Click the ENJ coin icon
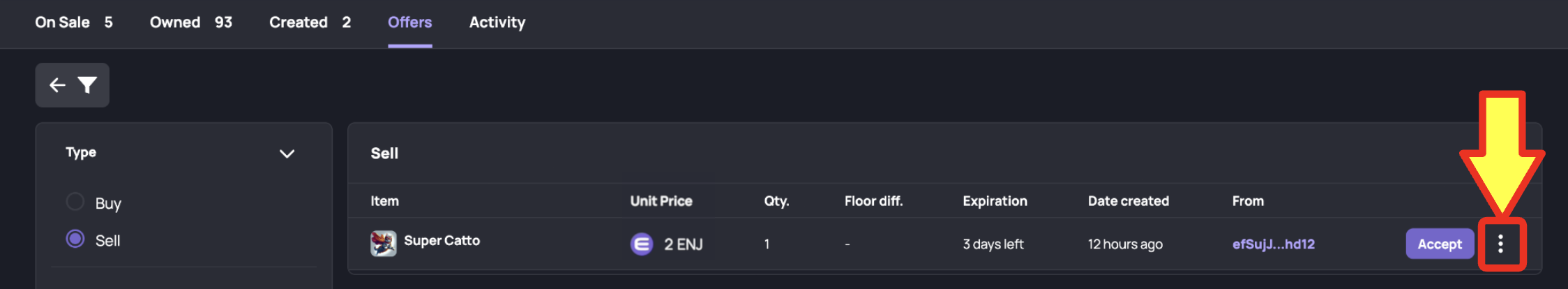The height and width of the screenshot is (289, 1568). pos(642,244)
